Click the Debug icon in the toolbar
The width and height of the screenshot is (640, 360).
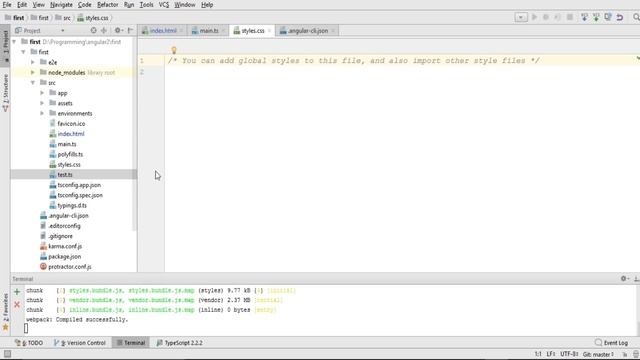pos(546,17)
